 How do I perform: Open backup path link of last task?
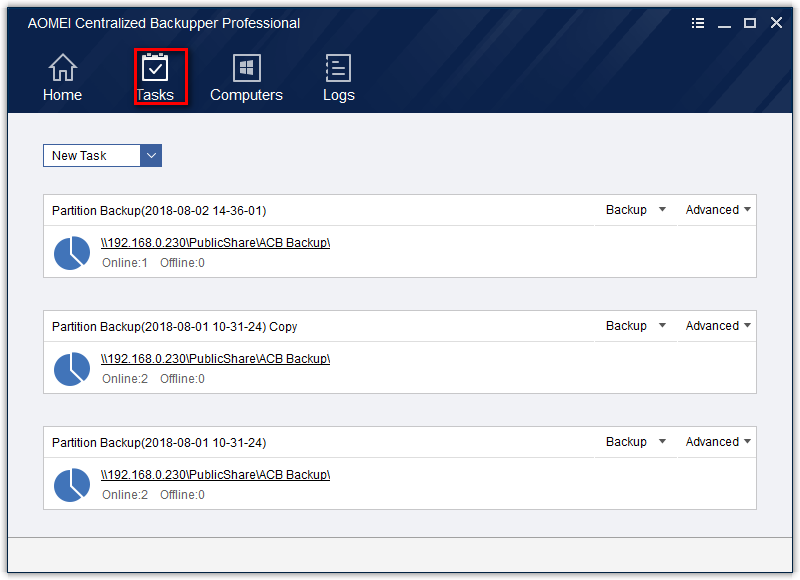point(215,474)
